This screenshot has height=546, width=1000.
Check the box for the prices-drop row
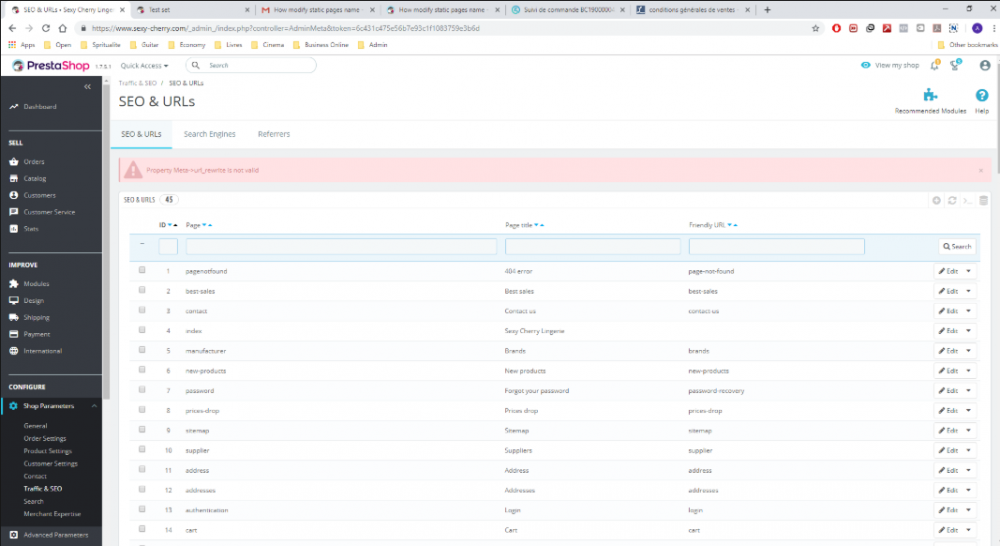[142, 410]
